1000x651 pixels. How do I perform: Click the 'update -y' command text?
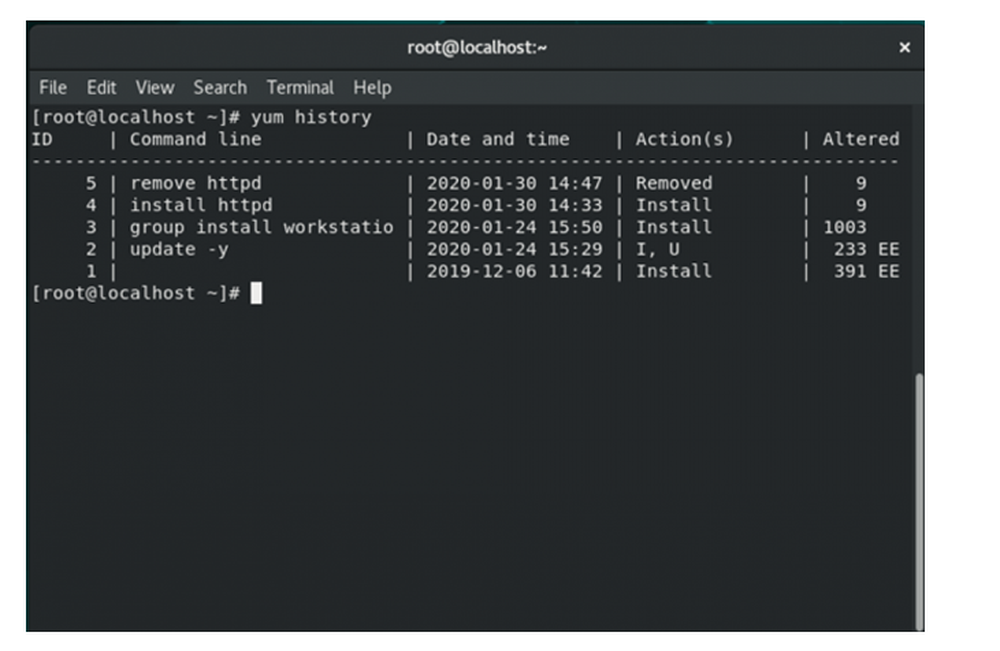(x=179, y=249)
